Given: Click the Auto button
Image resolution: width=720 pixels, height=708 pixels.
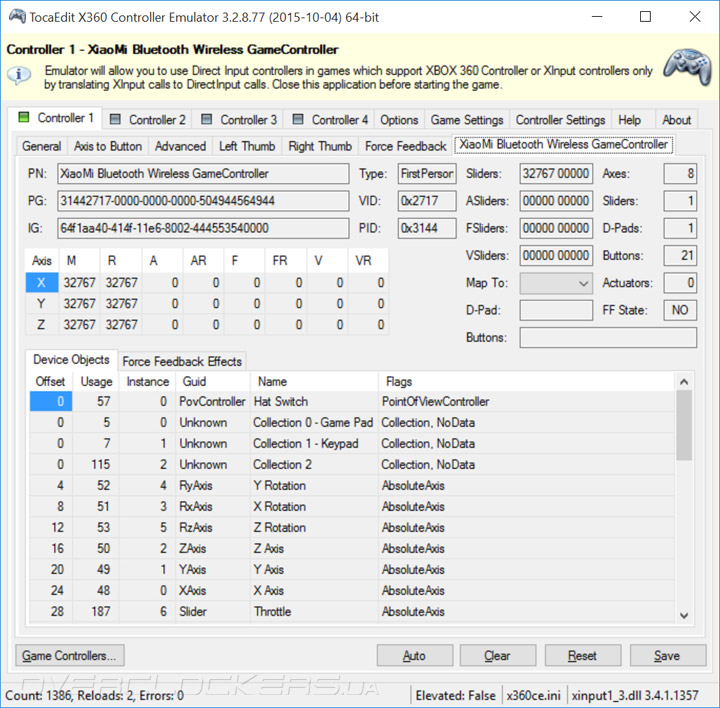Looking at the screenshot, I should tap(415, 656).
